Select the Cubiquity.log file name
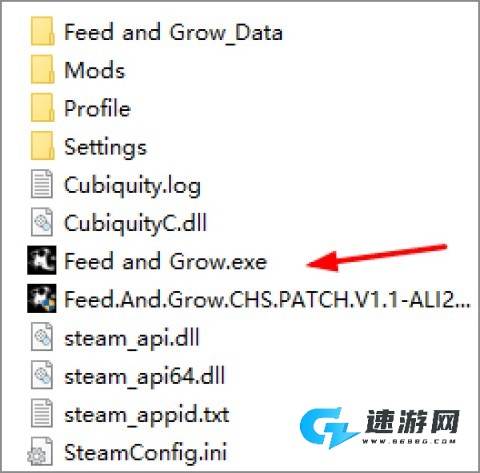This screenshot has width=480, height=473. [x=132, y=186]
